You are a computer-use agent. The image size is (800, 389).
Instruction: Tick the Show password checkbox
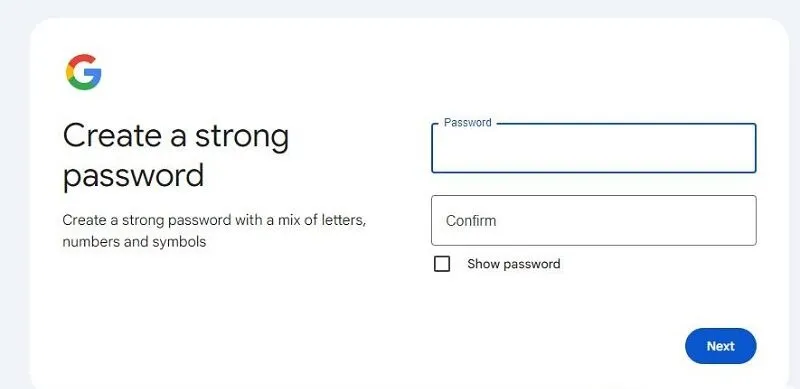[x=442, y=264]
